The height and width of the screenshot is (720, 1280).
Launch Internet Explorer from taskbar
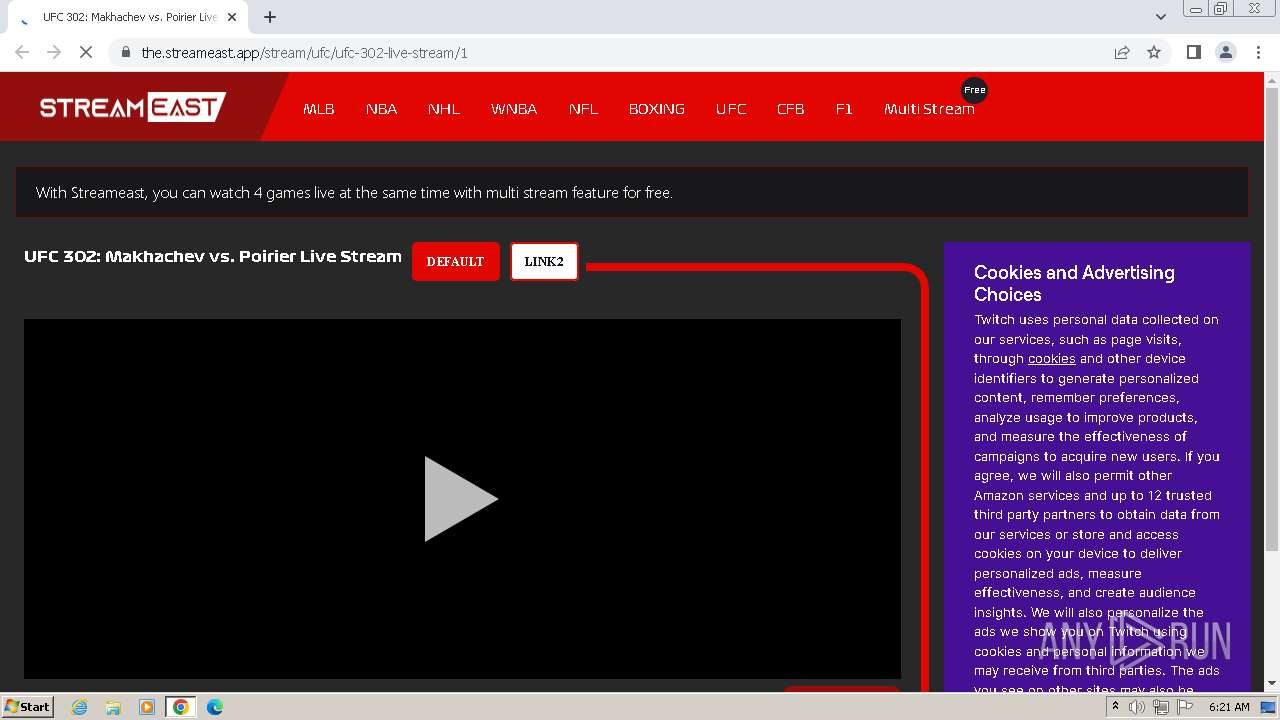click(x=79, y=707)
